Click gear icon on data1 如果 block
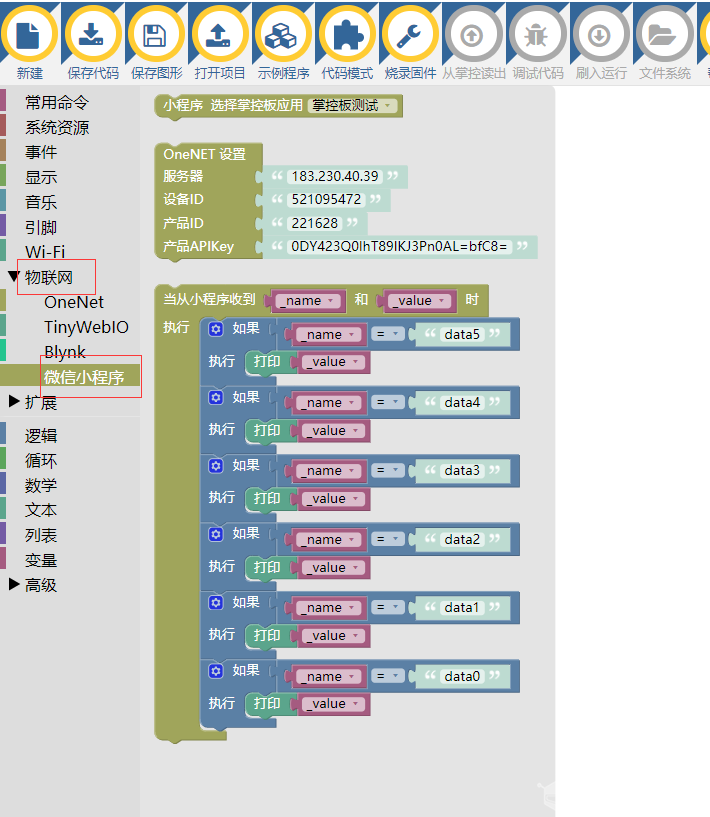This screenshot has width=710, height=817. pyautogui.click(x=216, y=603)
